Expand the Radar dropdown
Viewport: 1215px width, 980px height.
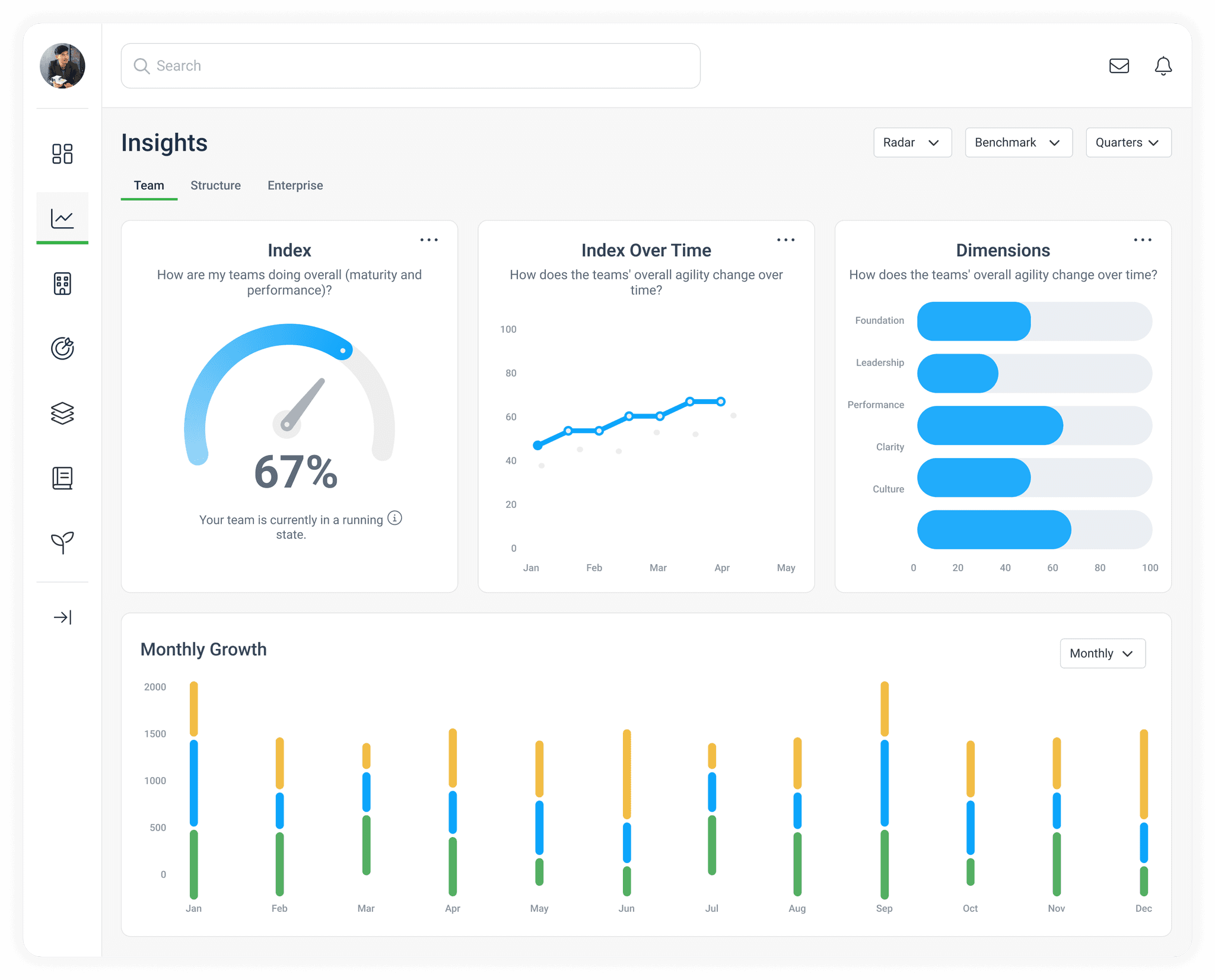pos(912,142)
